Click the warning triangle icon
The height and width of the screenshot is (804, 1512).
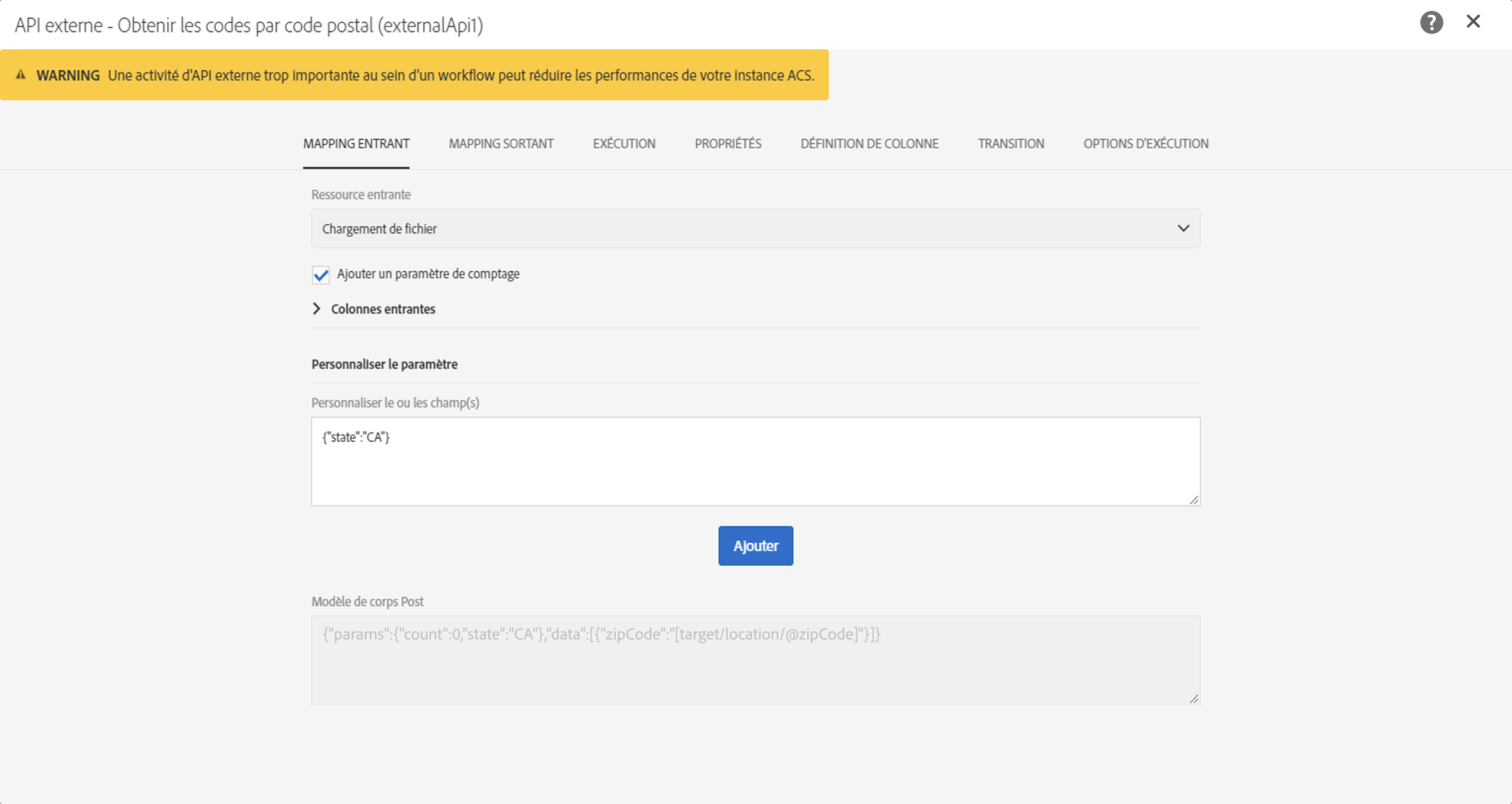click(x=20, y=75)
